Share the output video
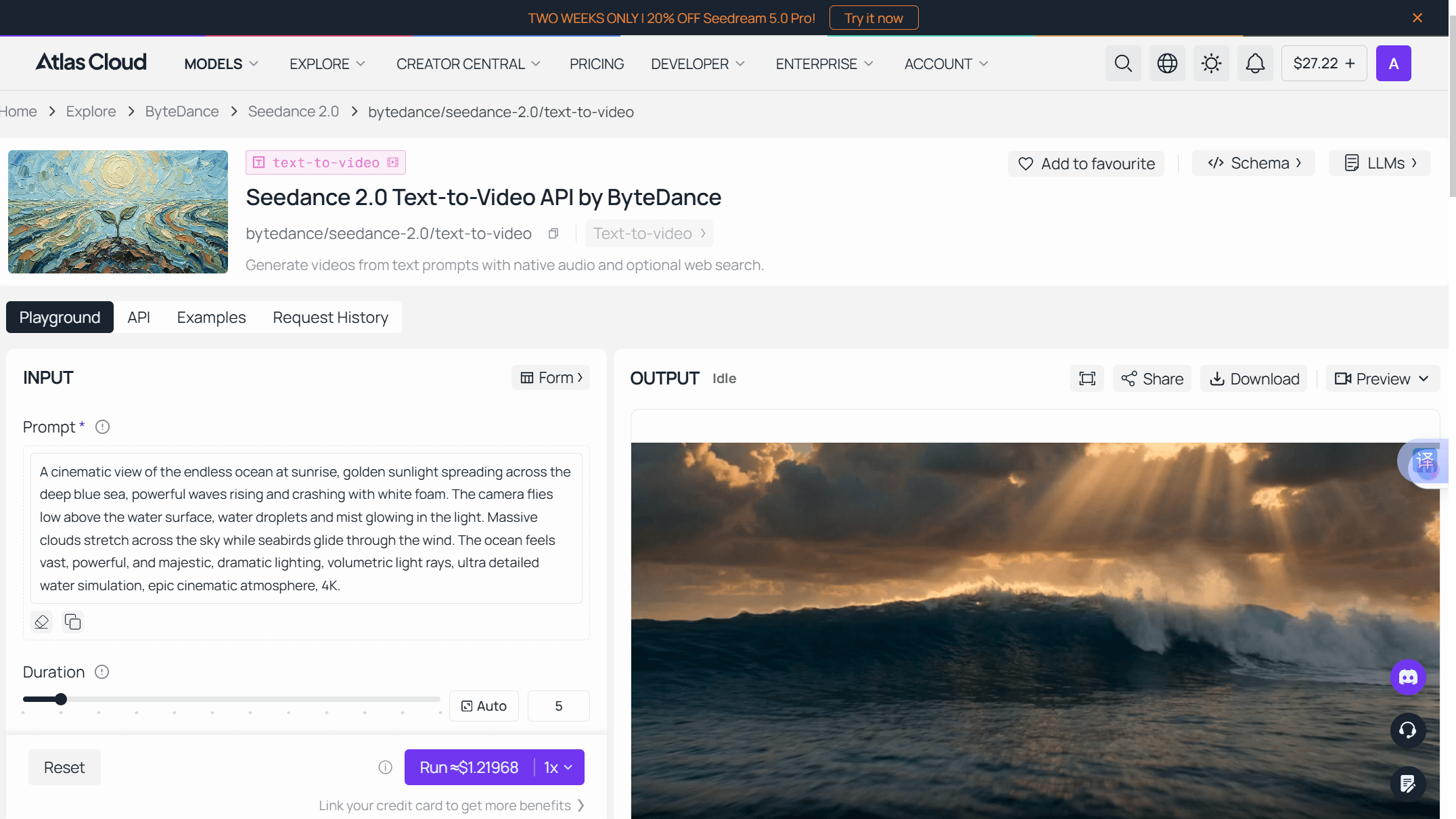The height and width of the screenshot is (819, 1456). tap(1152, 378)
